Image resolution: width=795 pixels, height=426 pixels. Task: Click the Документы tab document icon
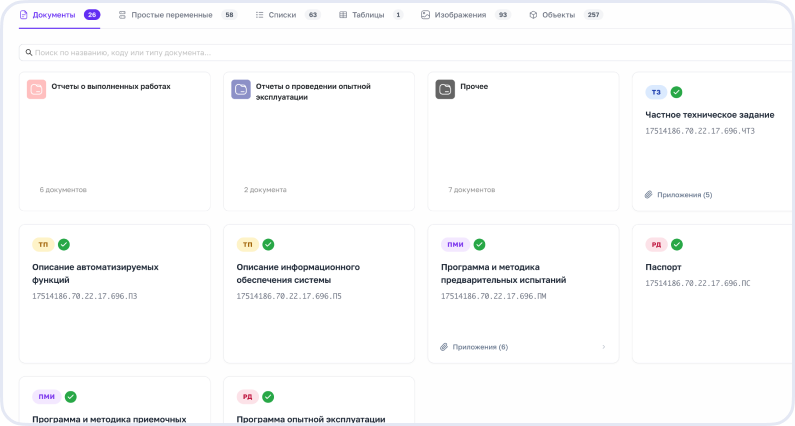click(23, 15)
